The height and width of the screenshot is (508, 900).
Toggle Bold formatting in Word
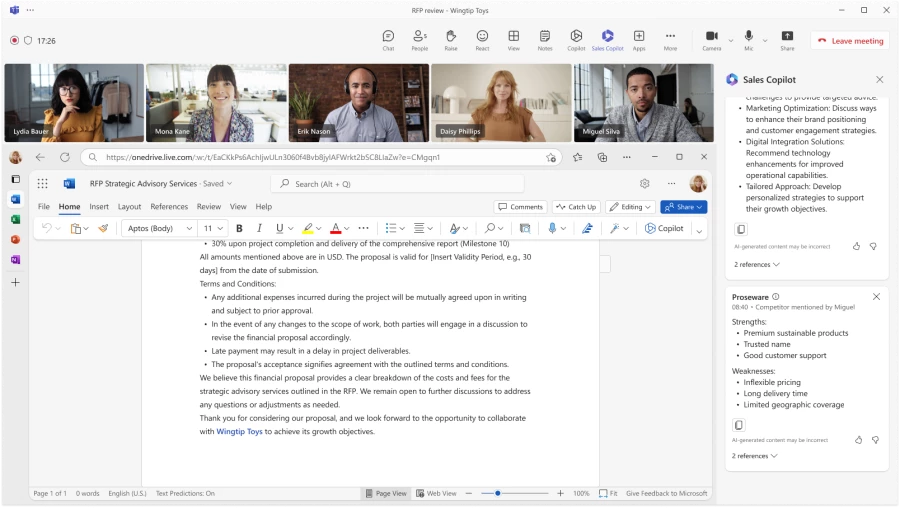[x=239, y=228]
